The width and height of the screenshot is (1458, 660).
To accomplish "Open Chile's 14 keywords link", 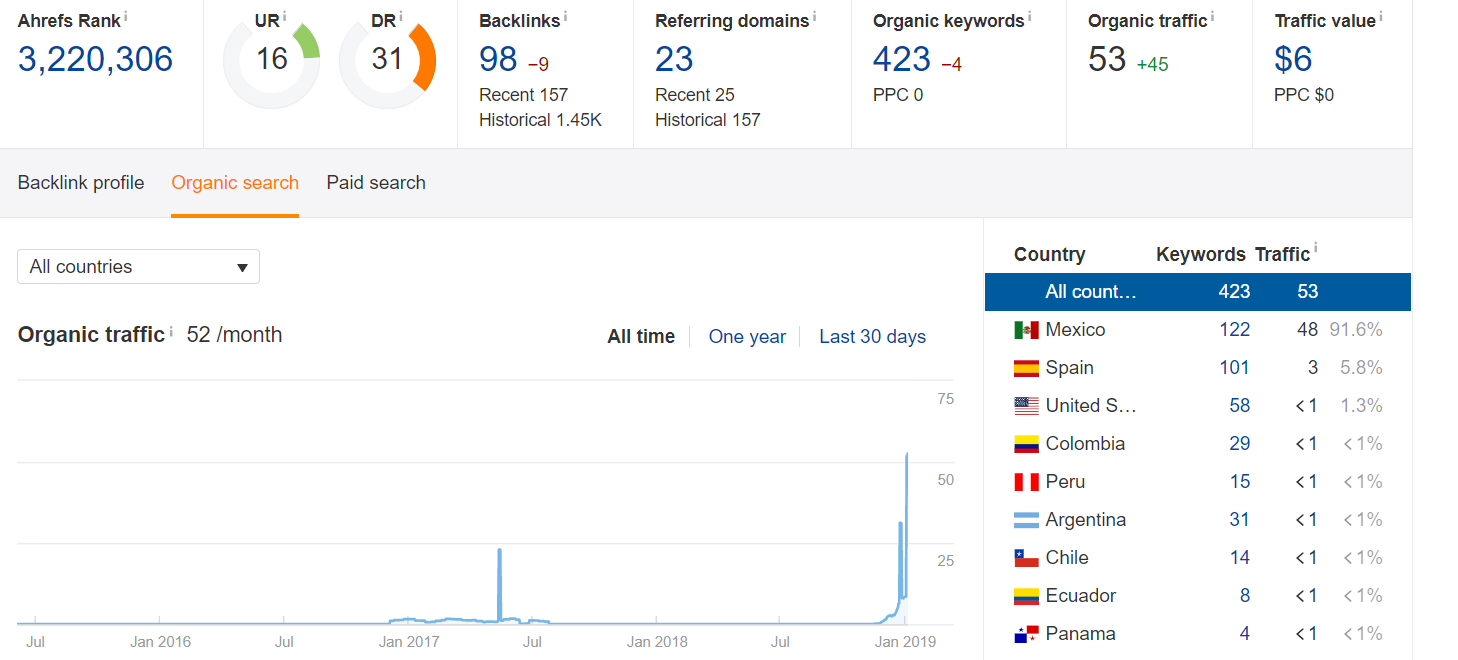I will [1240, 558].
